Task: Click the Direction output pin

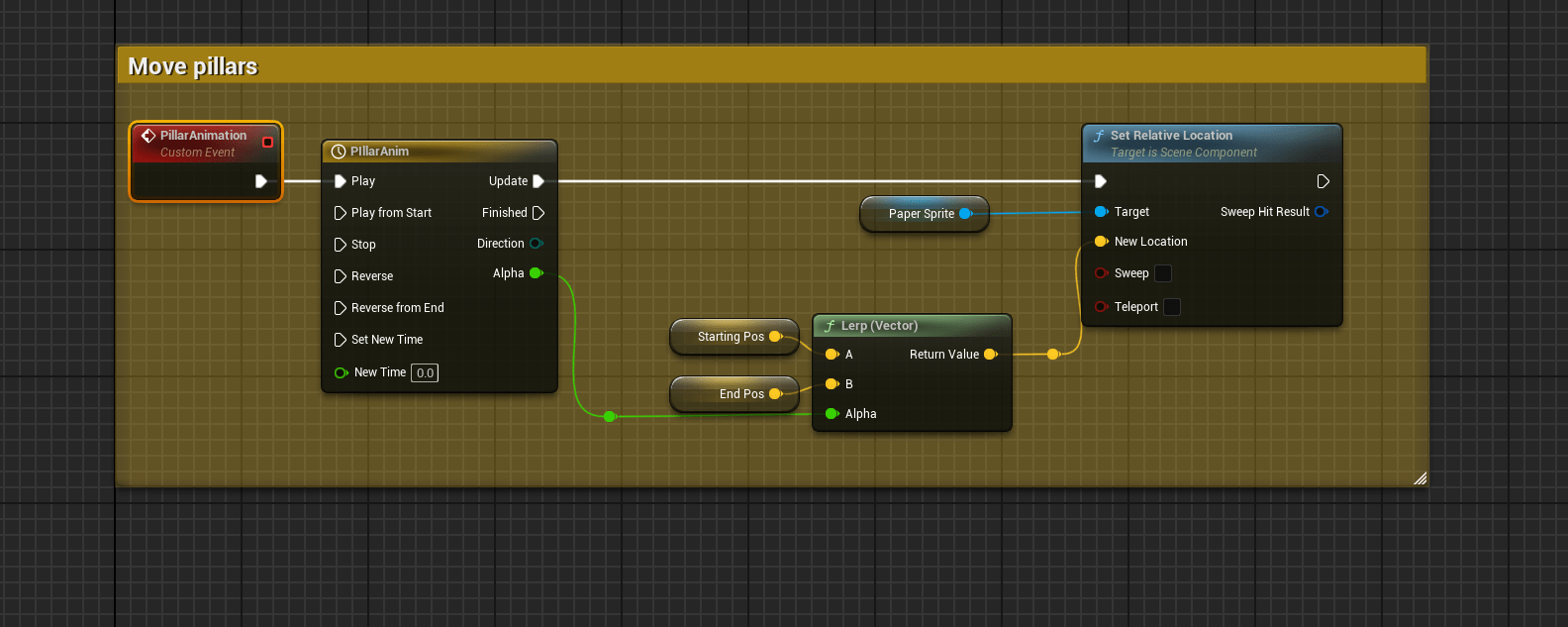Action: (537, 244)
